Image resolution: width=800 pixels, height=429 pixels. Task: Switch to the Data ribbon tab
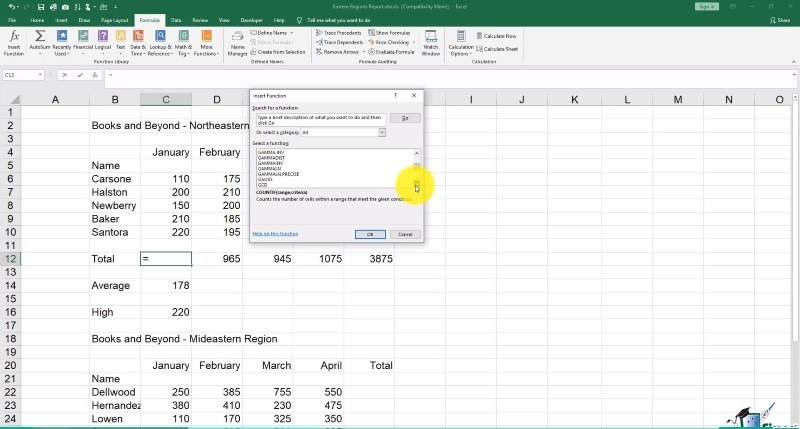tap(175, 19)
